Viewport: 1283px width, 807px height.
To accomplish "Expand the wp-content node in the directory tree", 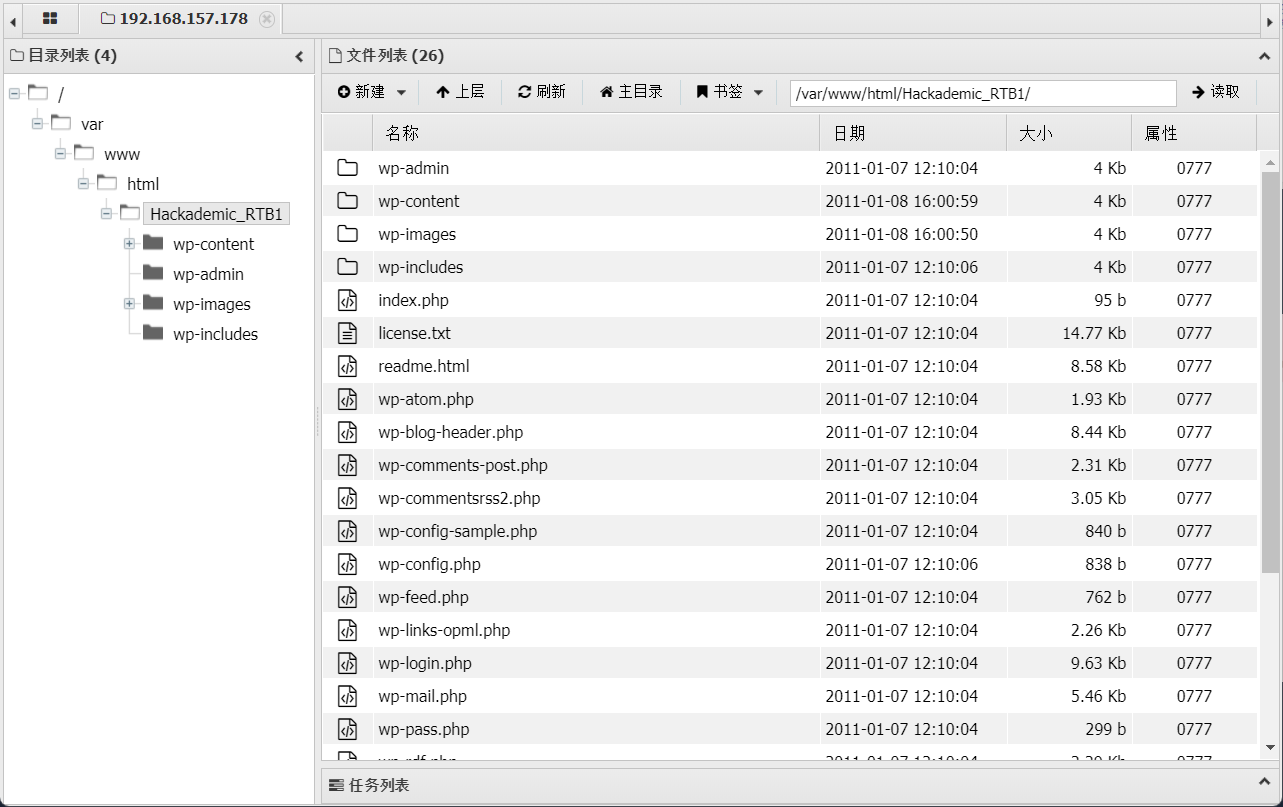I will click(129, 243).
